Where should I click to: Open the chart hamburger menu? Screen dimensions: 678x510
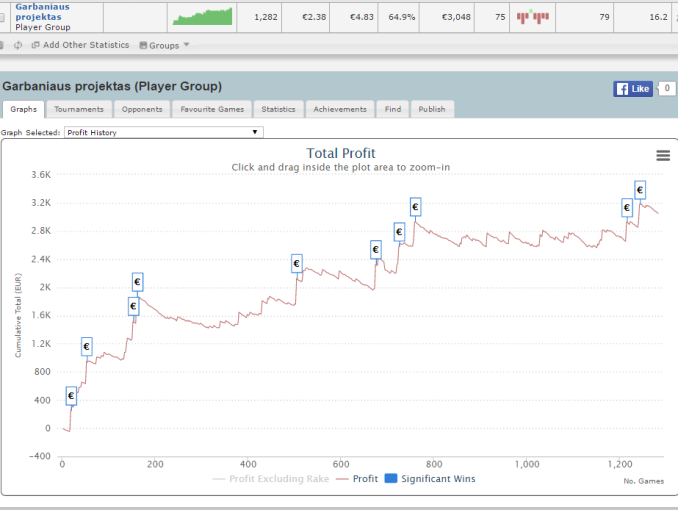coord(662,155)
